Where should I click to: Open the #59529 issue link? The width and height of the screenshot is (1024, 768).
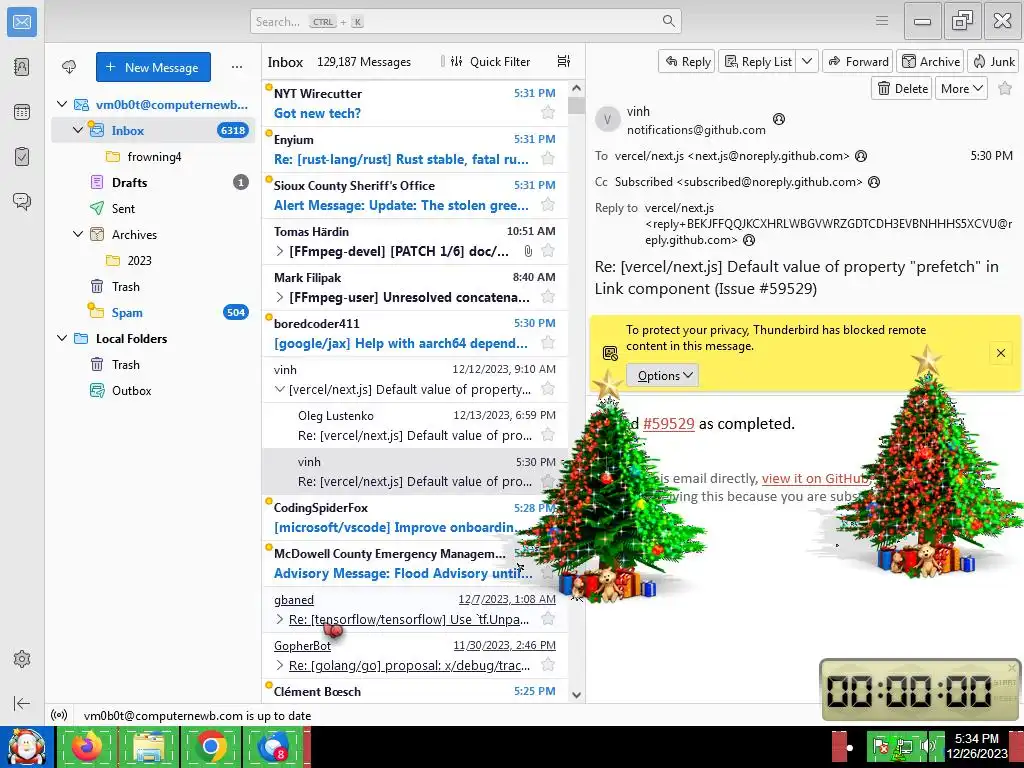(x=669, y=423)
